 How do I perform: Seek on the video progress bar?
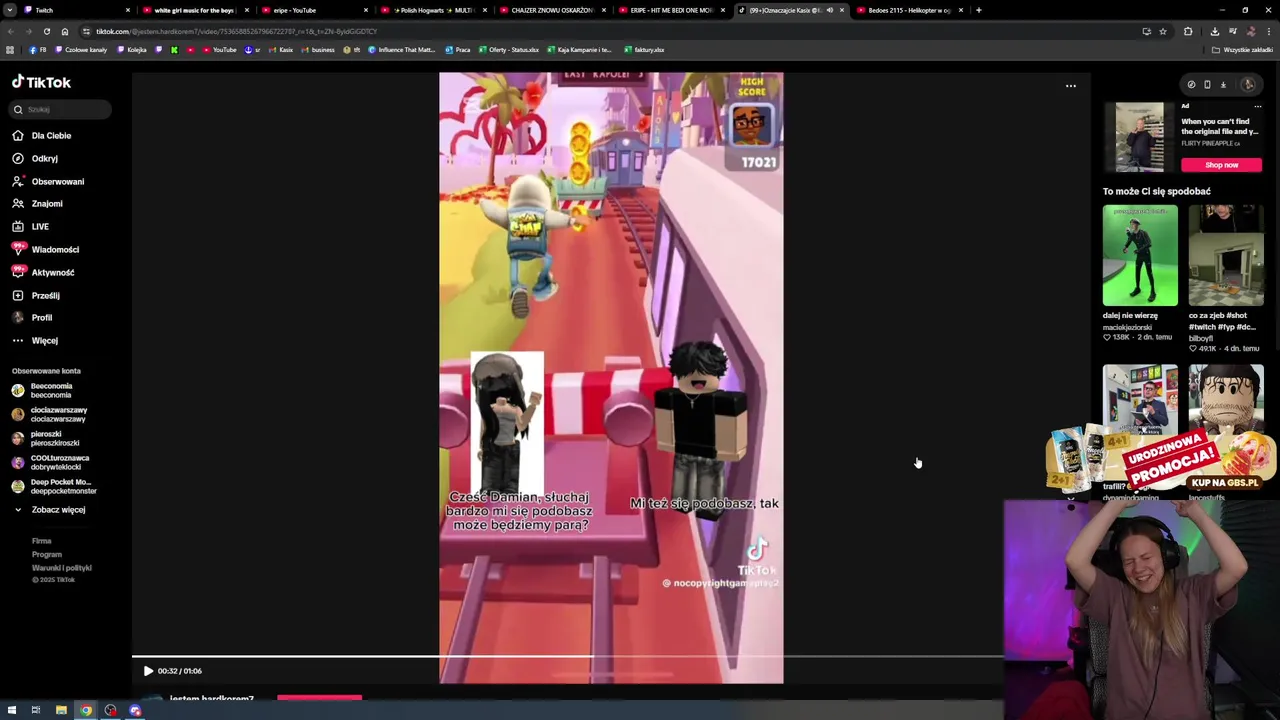click(x=567, y=657)
